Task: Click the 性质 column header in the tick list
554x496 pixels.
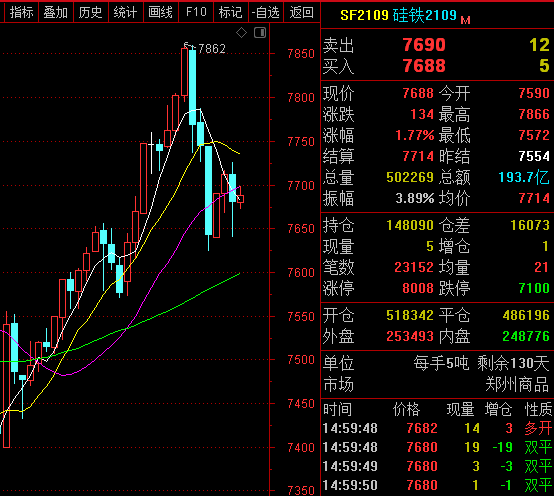Action: tap(538, 409)
